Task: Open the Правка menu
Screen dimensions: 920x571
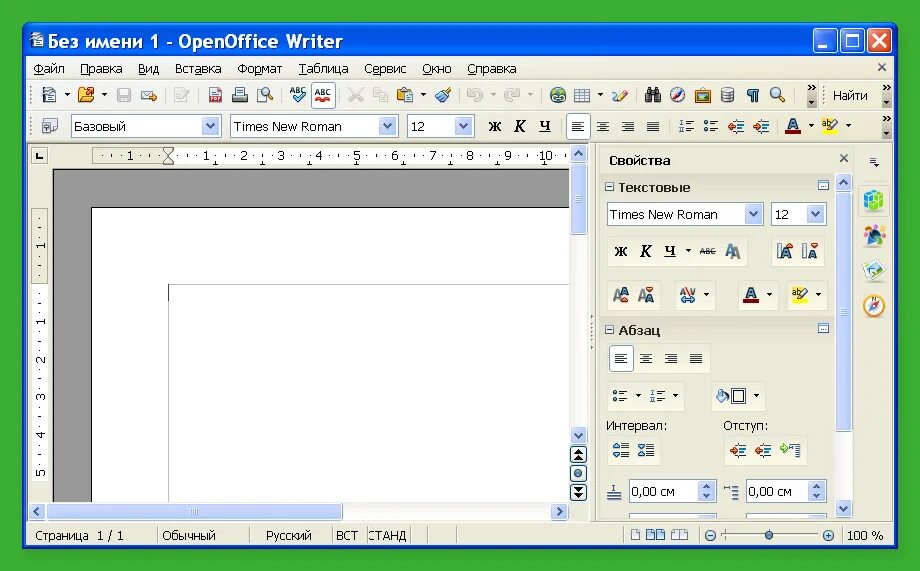Action: point(101,69)
